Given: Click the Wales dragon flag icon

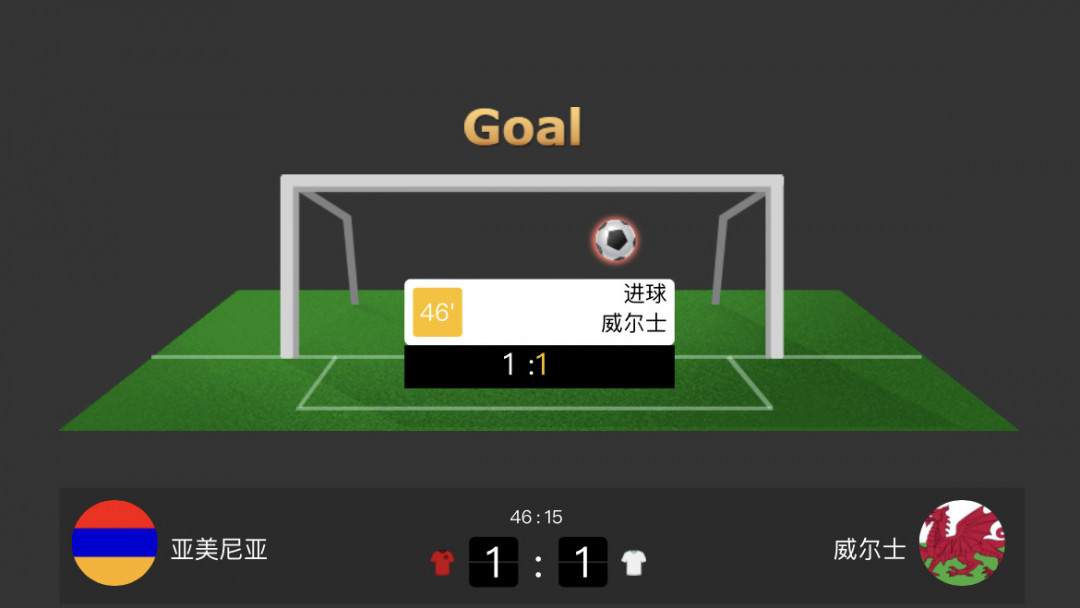Looking at the screenshot, I should tap(962, 543).
